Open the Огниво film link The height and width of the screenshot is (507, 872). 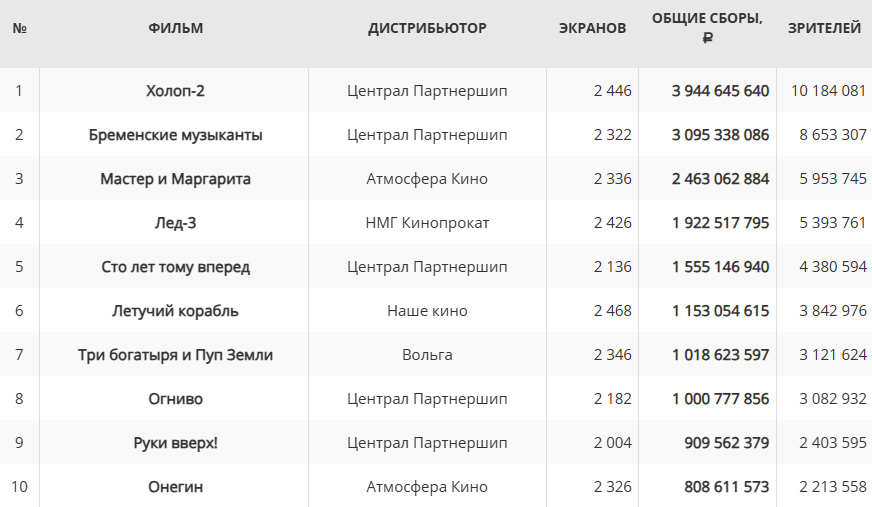coord(175,399)
